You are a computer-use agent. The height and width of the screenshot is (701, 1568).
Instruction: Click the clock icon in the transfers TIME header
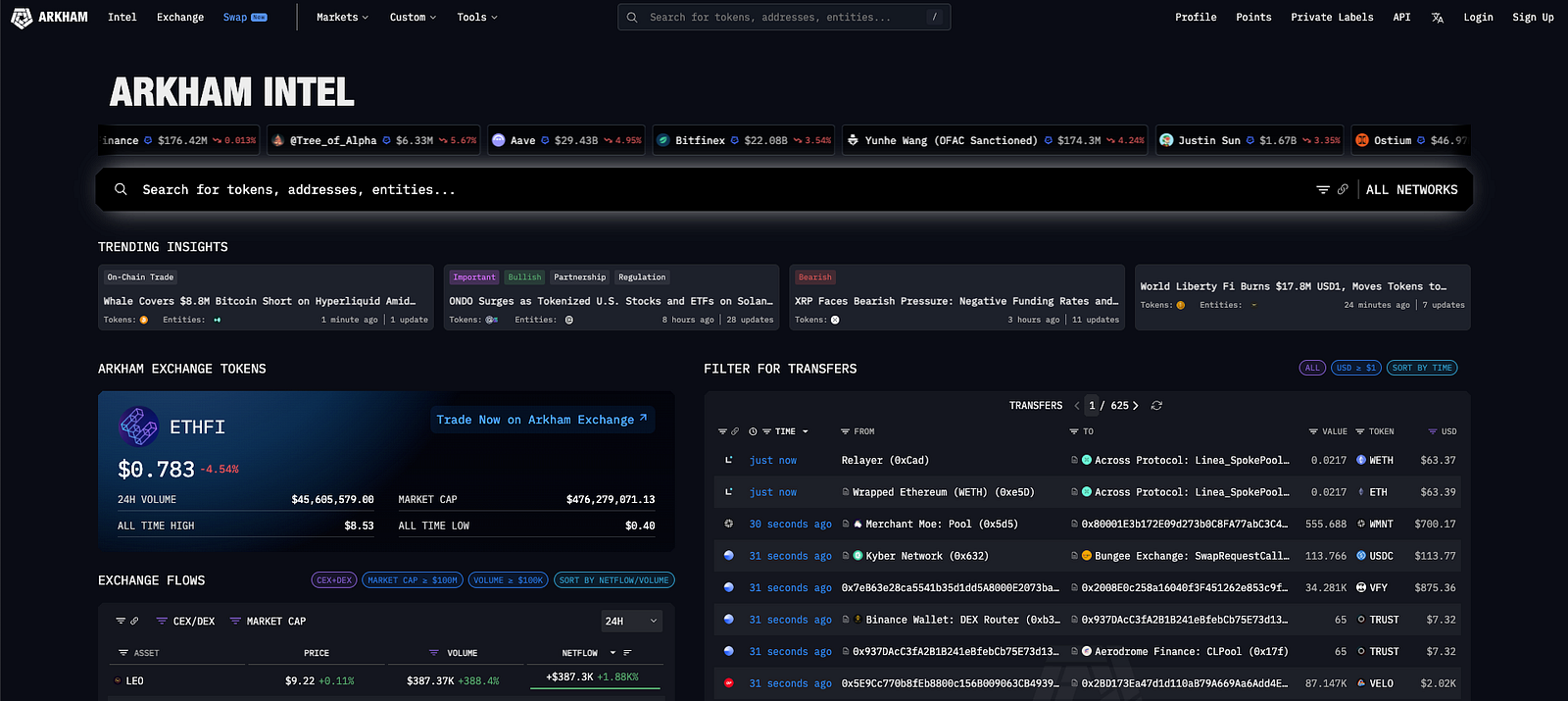(753, 431)
